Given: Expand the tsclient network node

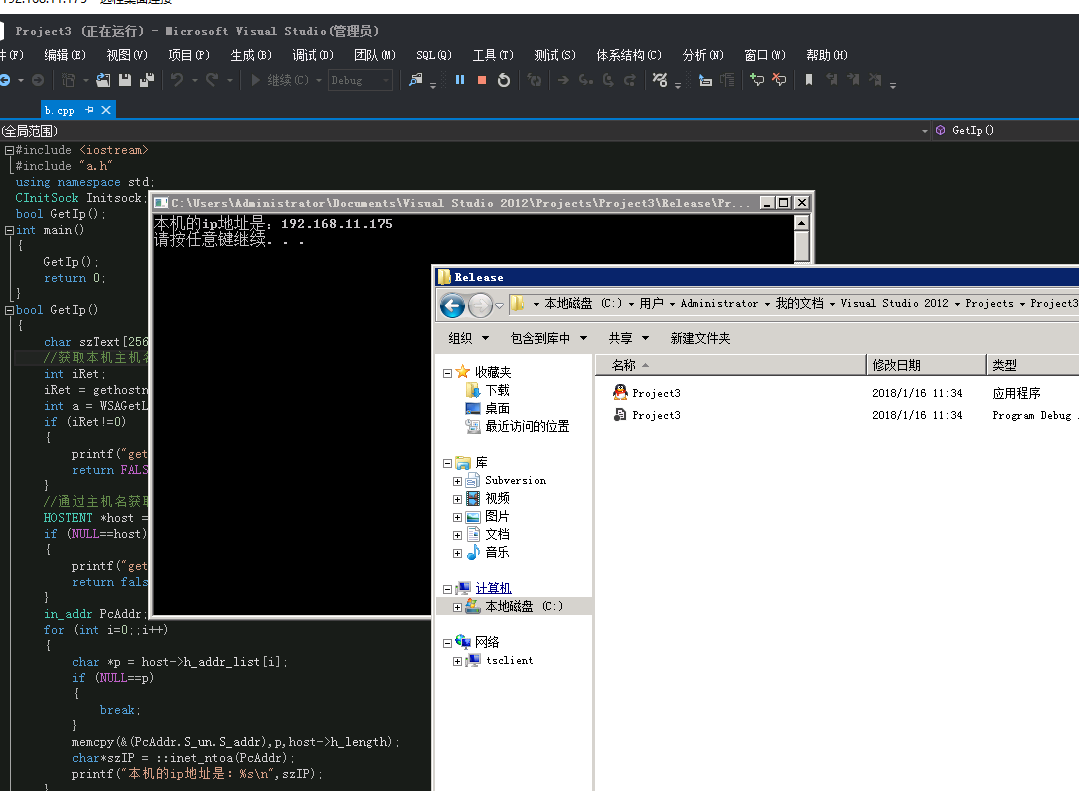Looking at the screenshot, I should (458, 661).
